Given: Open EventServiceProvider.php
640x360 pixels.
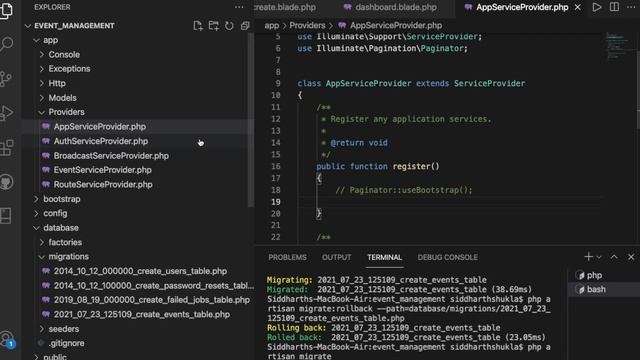Looking at the screenshot, I should click(102, 170).
